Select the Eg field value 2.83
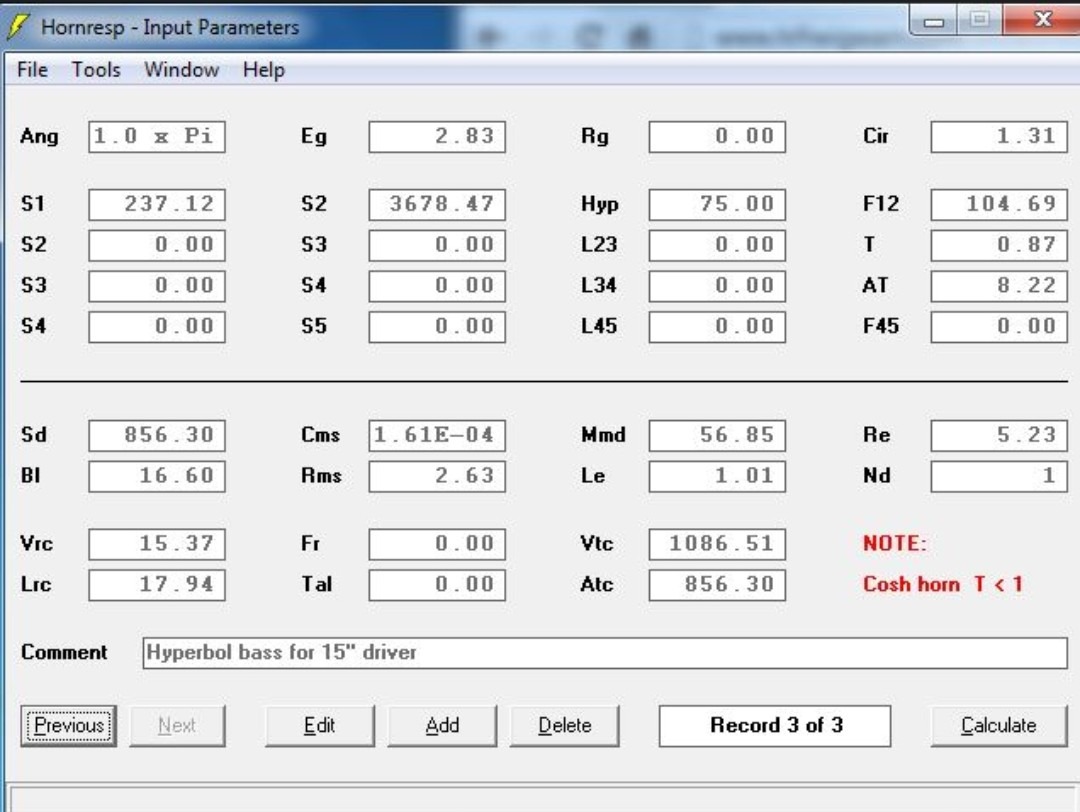This screenshot has width=1080, height=812. (x=437, y=136)
